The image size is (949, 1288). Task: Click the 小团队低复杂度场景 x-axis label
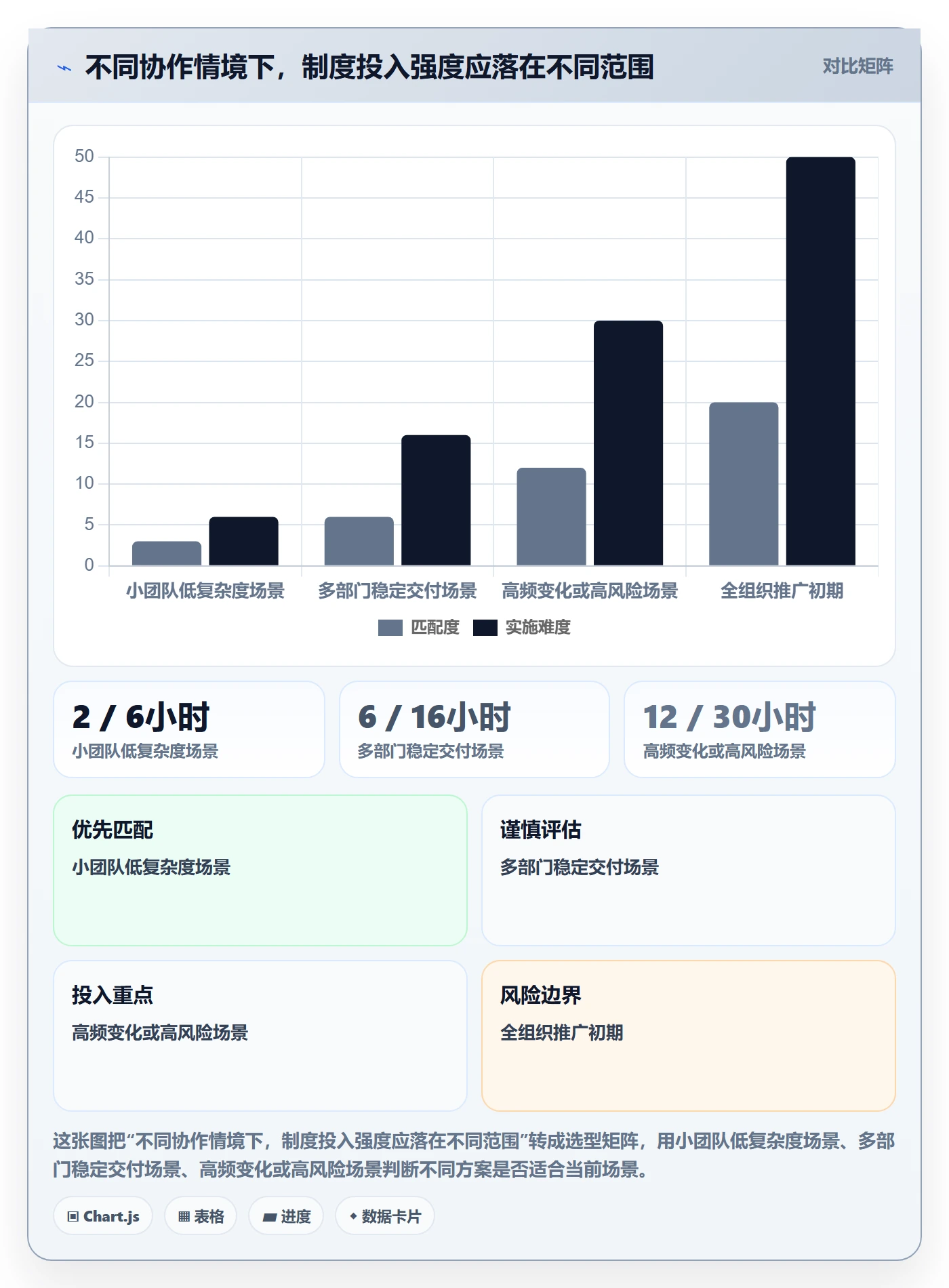tap(205, 591)
